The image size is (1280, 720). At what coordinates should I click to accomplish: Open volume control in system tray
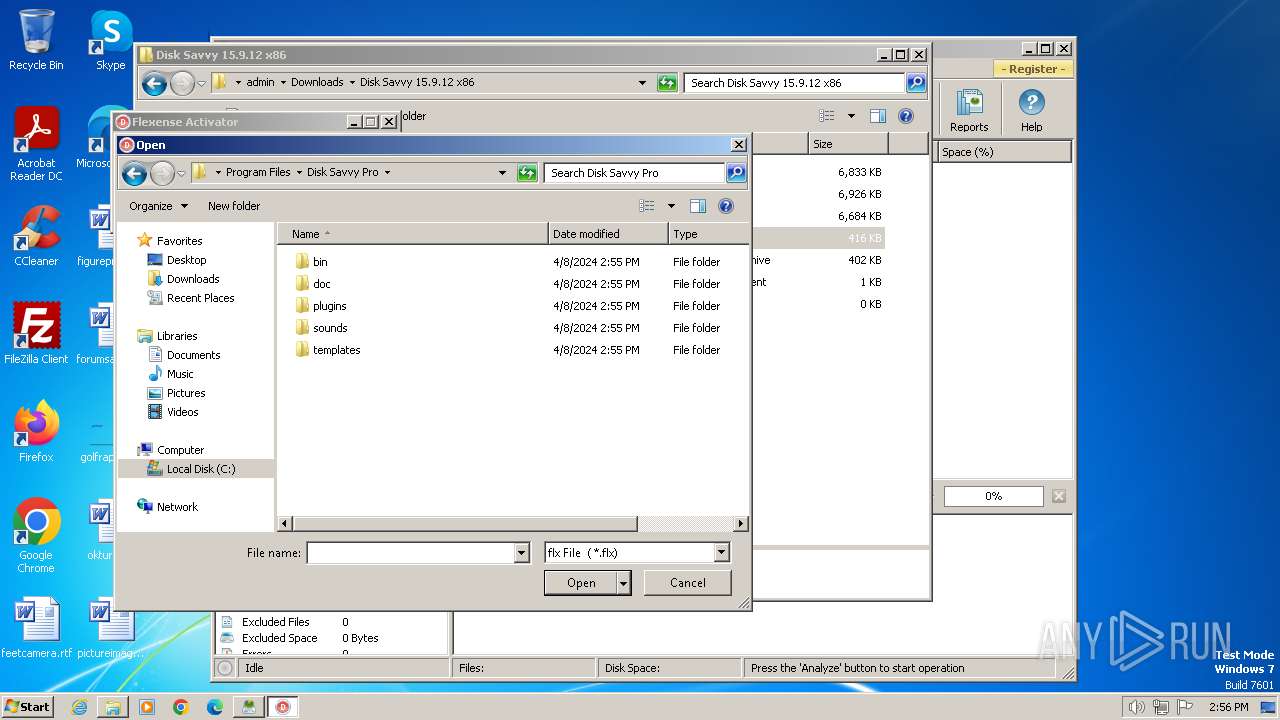[x=1137, y=707]
